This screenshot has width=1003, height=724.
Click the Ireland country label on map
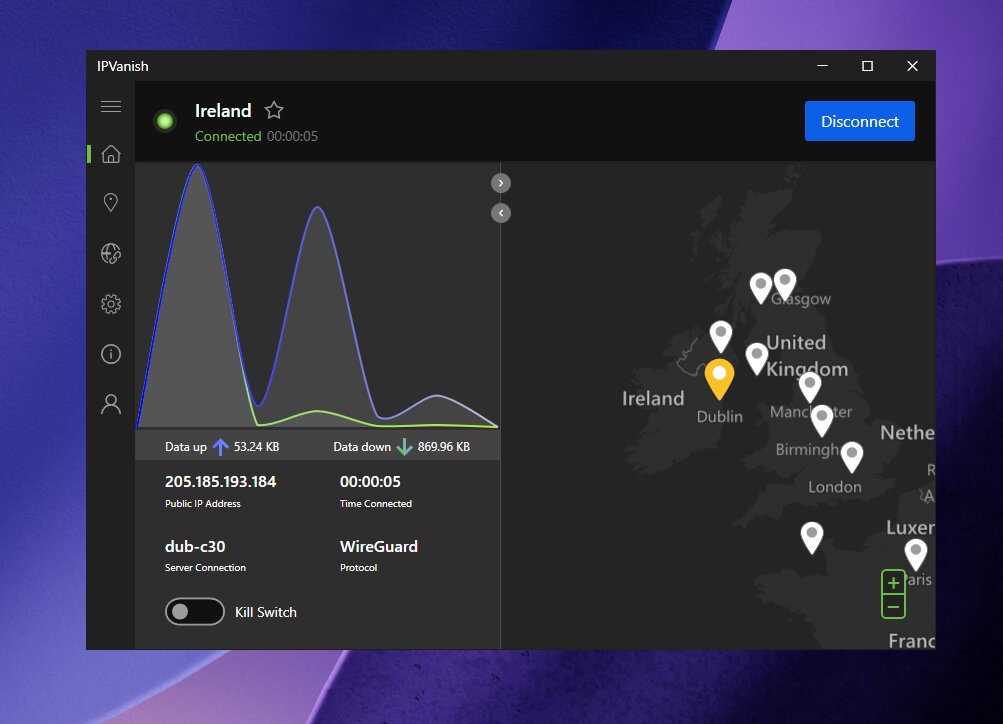(653, 398)
